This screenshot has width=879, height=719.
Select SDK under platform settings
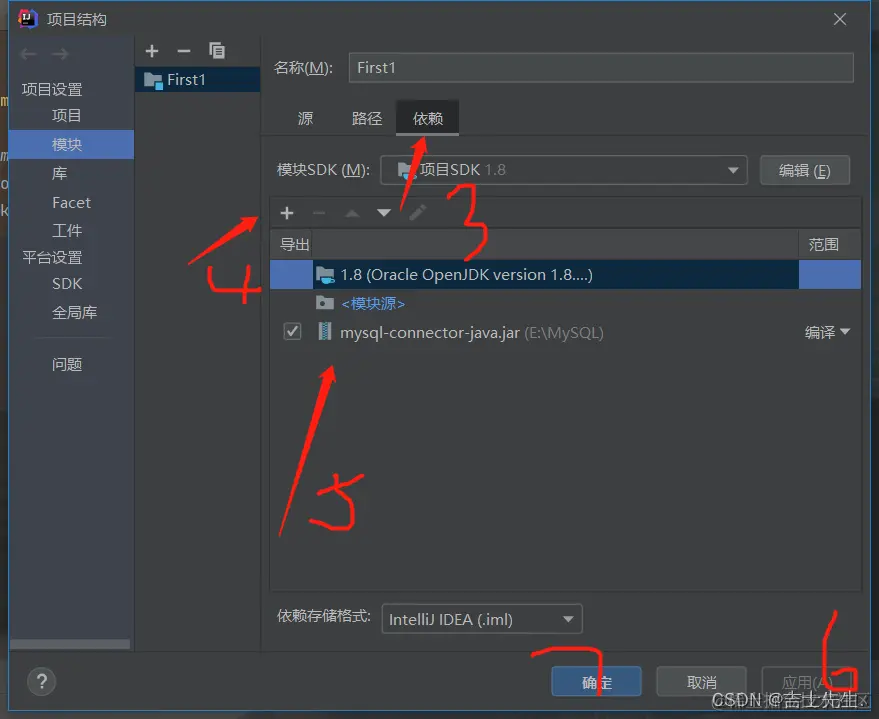click(x=67, y=284)
